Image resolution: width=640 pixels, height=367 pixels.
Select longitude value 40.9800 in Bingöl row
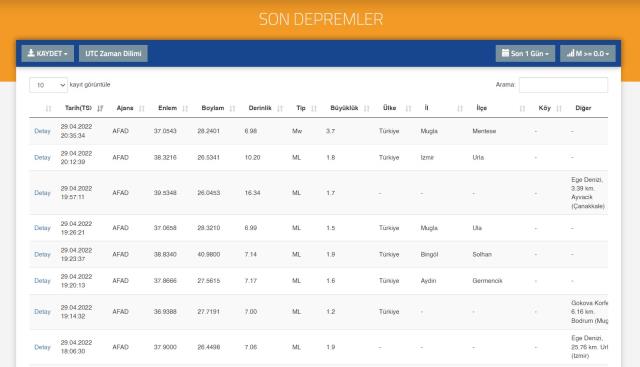click(x=209, y=254)
